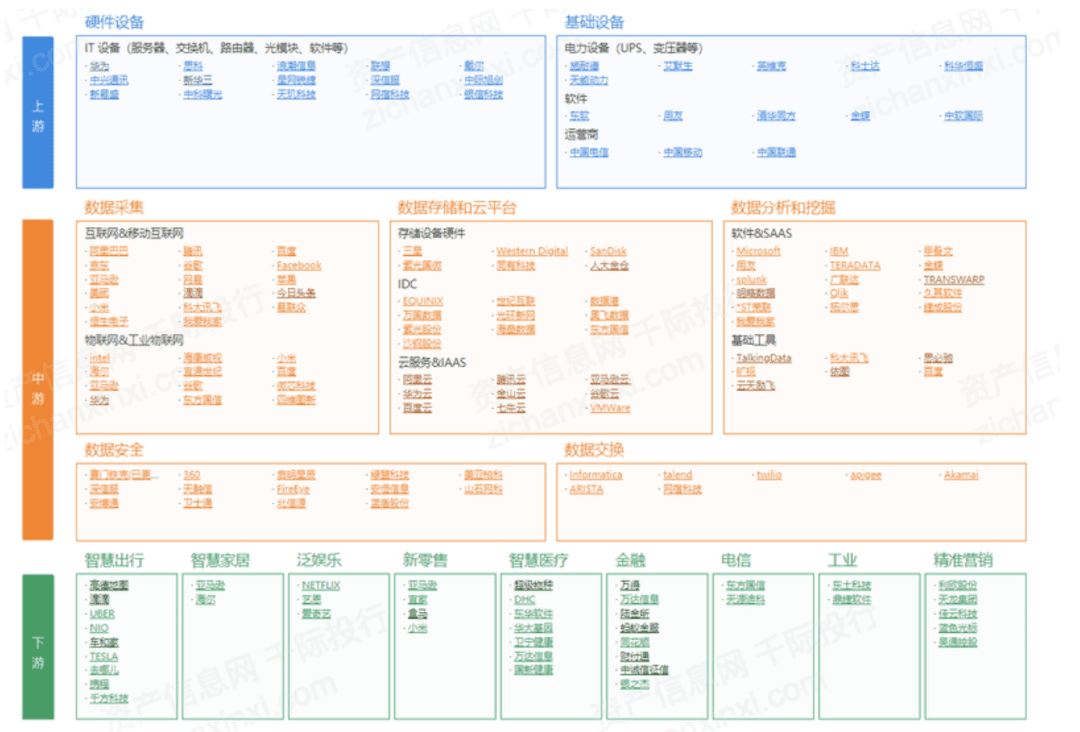Select the VMWare cloud services link
1080x732 pixels.
pyautogui.click(x=610, y=408)
